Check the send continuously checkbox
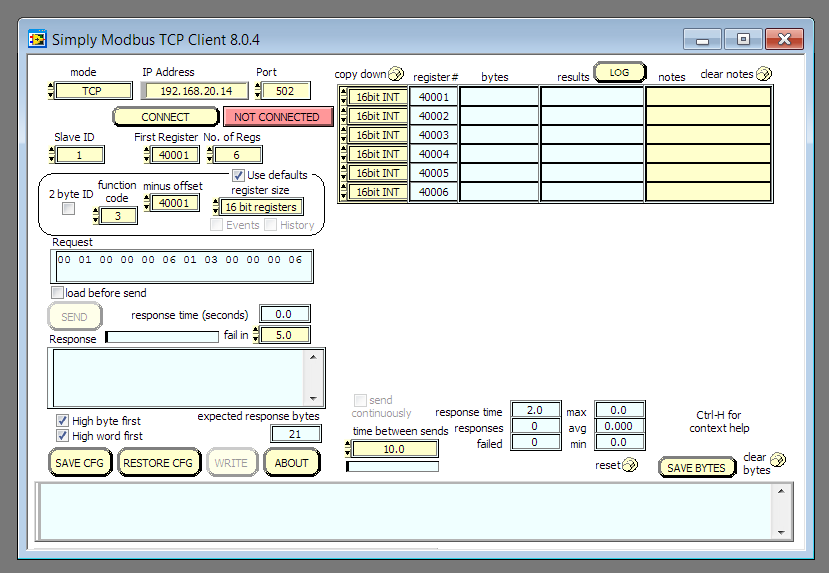This screenshot has height=573, width=829. (360, 400)
